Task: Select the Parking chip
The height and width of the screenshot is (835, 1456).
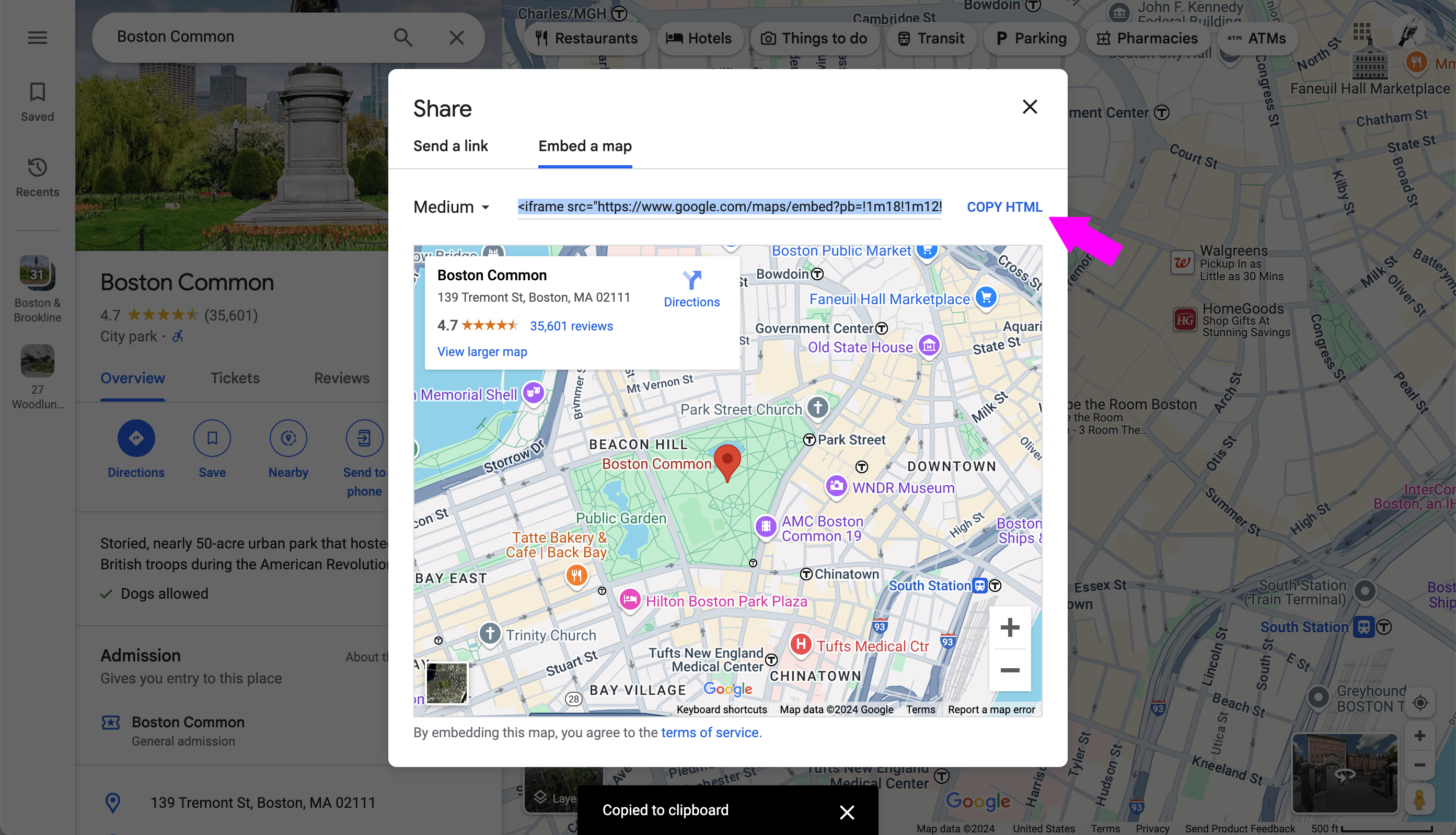Action: (1031, 38)
